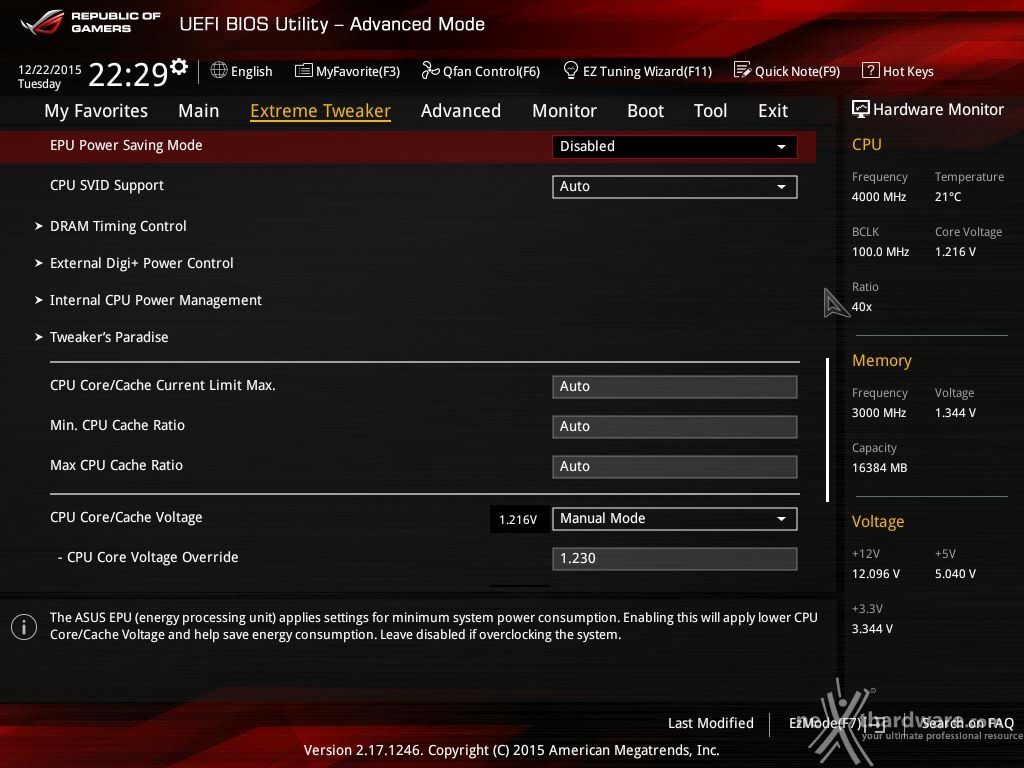Click the info icon beside help text
The height and width of the screenshot is (768, 1024).
click(24, 627)
